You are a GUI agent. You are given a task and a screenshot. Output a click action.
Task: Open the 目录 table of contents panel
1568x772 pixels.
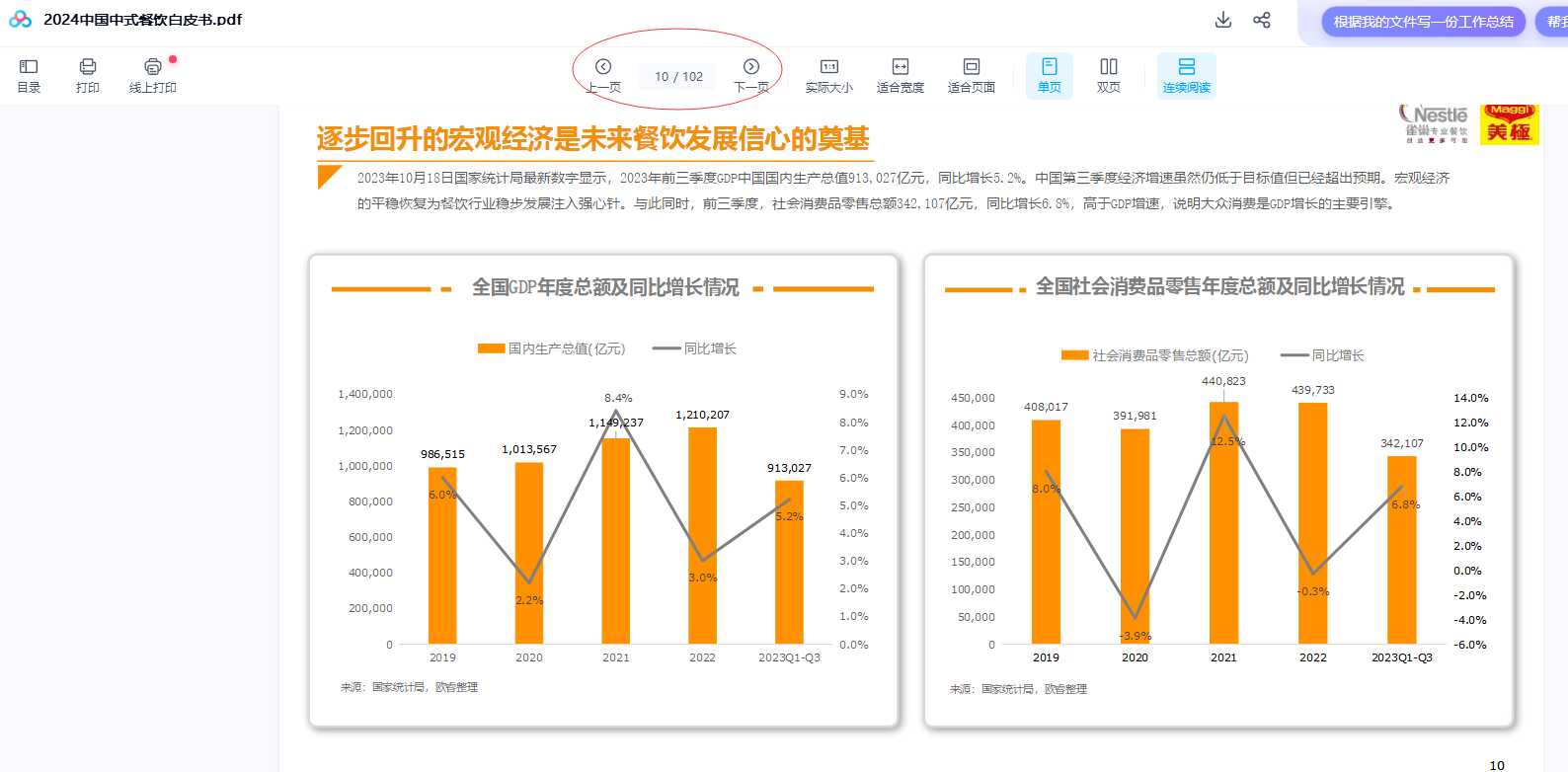(29, 75)
